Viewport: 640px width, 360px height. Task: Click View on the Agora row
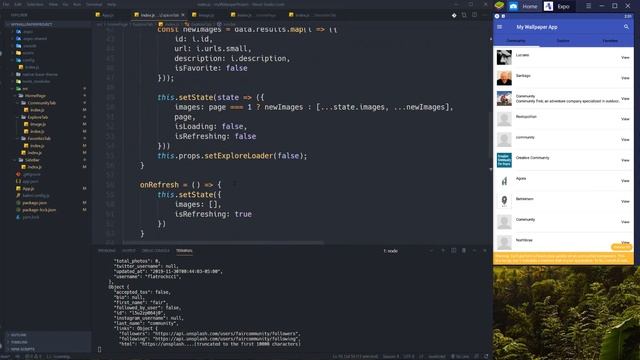625,181
